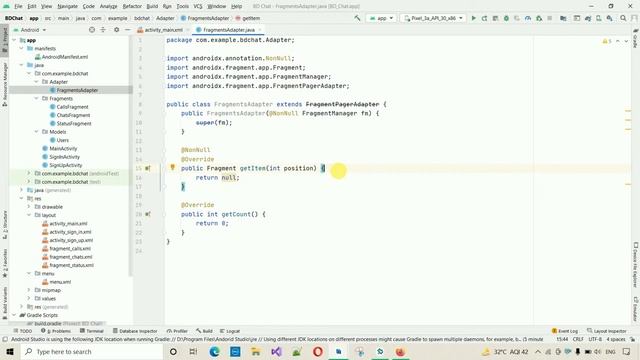Click the Stop app square icon

[x=550, y=18]
